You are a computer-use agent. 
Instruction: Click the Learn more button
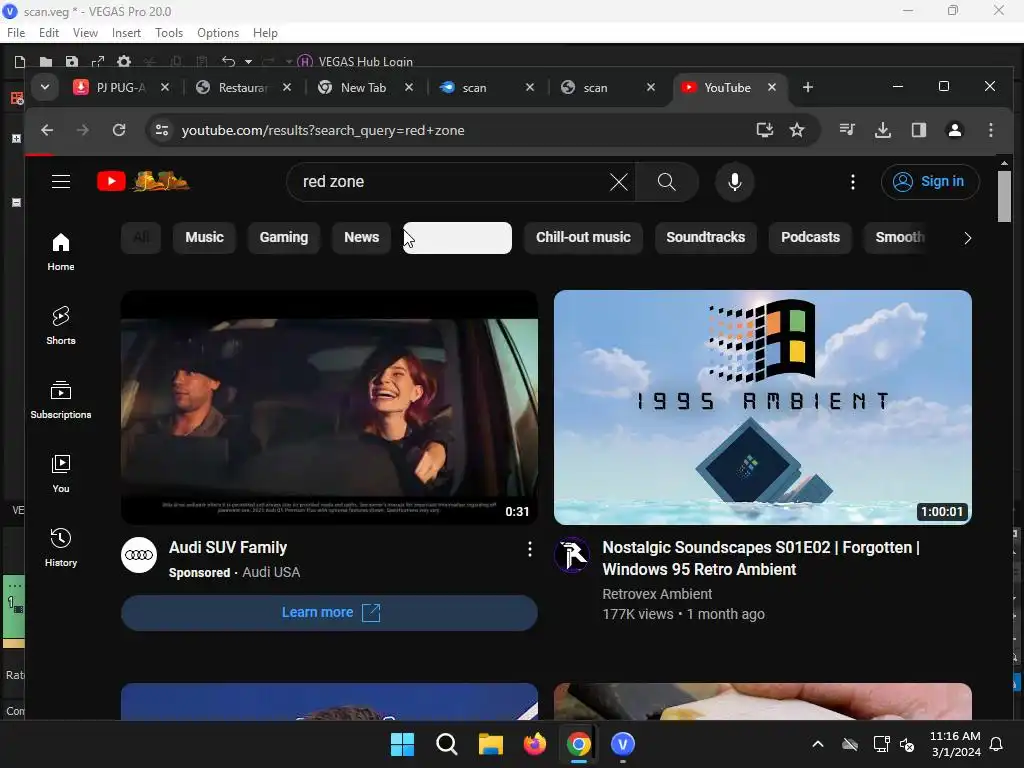tap(329, 613)
